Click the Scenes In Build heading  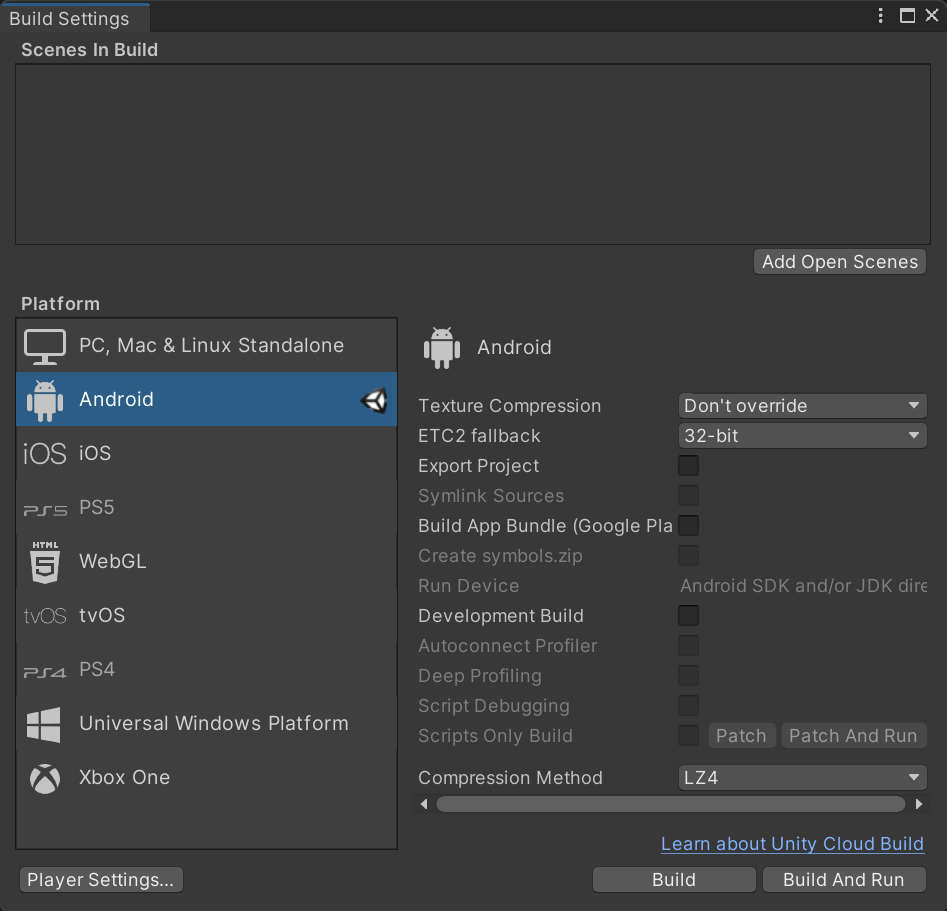click(89, 50)
